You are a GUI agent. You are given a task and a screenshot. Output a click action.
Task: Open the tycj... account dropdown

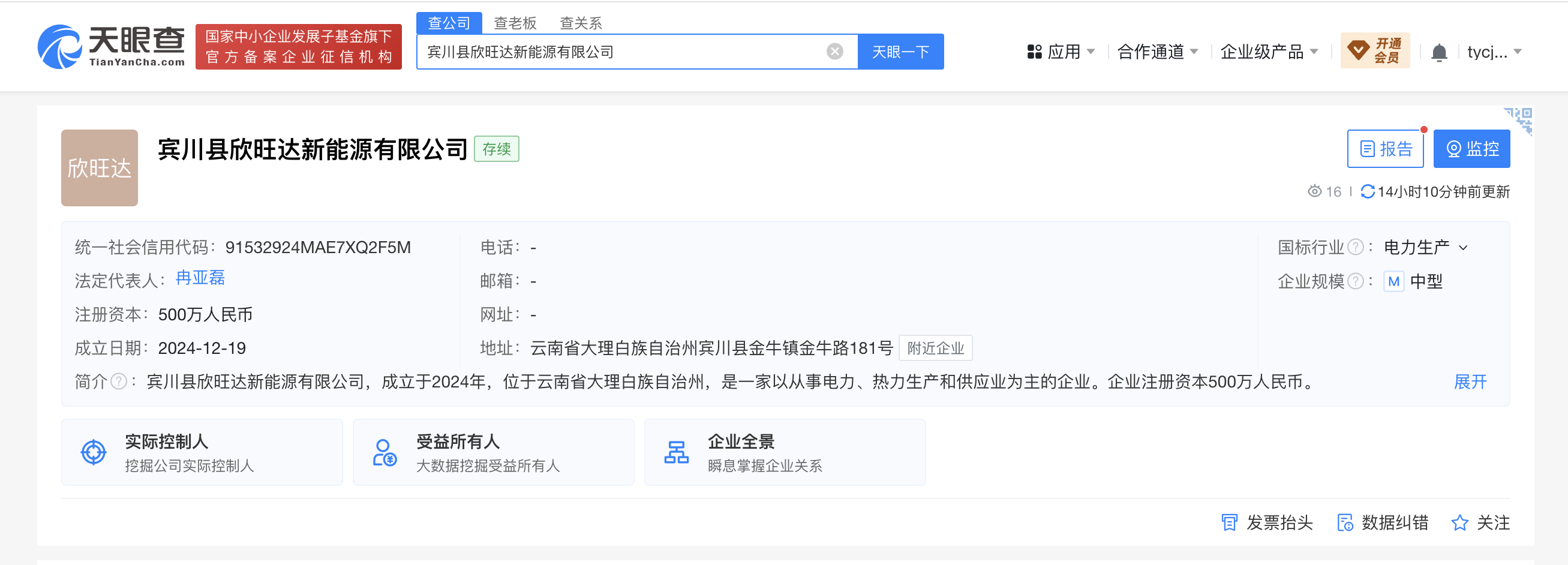[x=1494, y=52]
